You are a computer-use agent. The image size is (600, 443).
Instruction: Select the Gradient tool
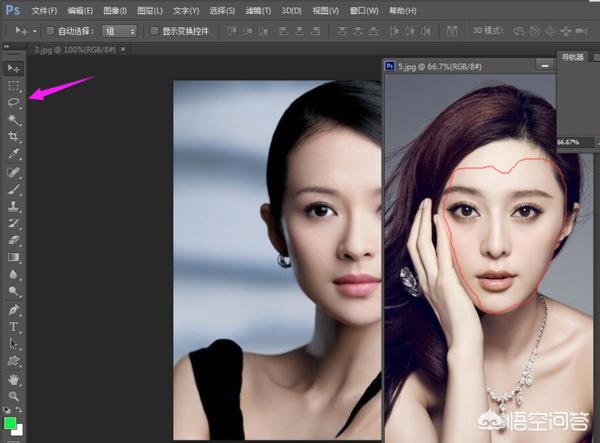[13, 257]
